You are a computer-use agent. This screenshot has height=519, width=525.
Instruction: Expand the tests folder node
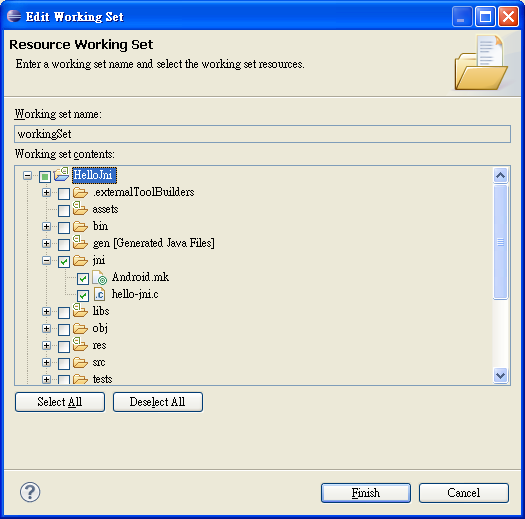(x=47, y=379)
